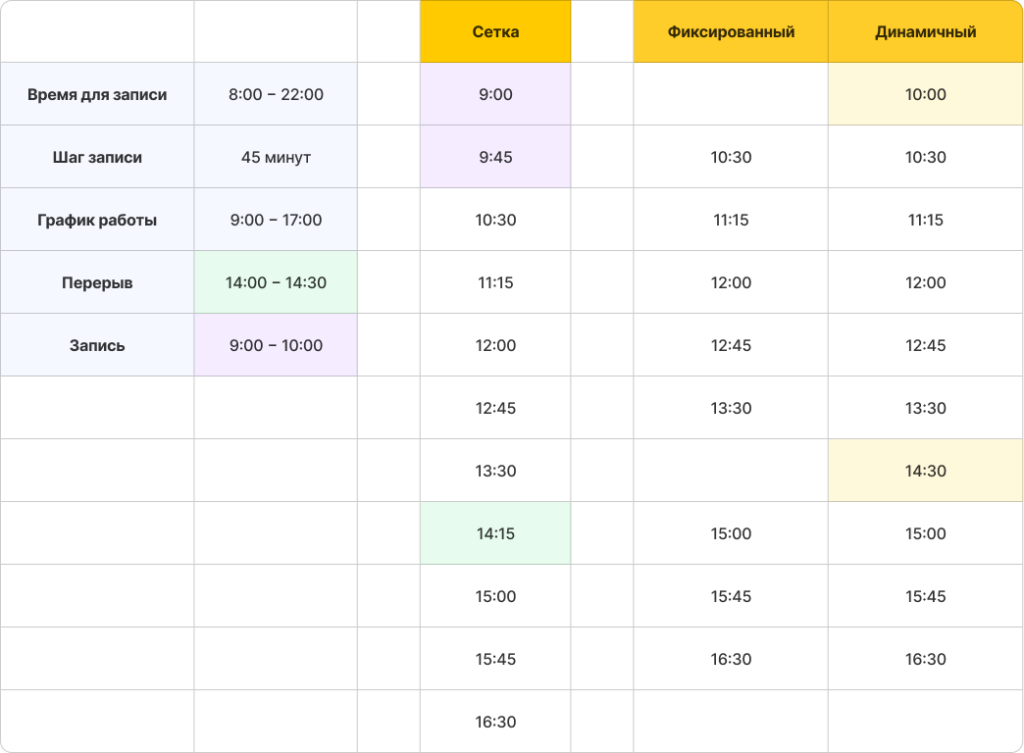Click the Запись row label

pos(97,345)
